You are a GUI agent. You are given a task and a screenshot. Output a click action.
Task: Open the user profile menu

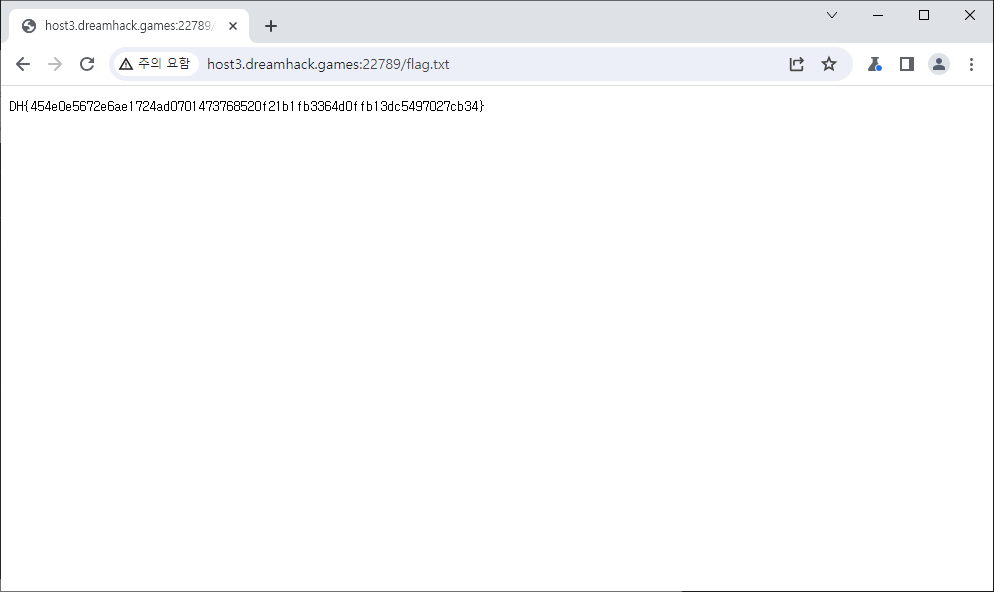coord(938,64)
